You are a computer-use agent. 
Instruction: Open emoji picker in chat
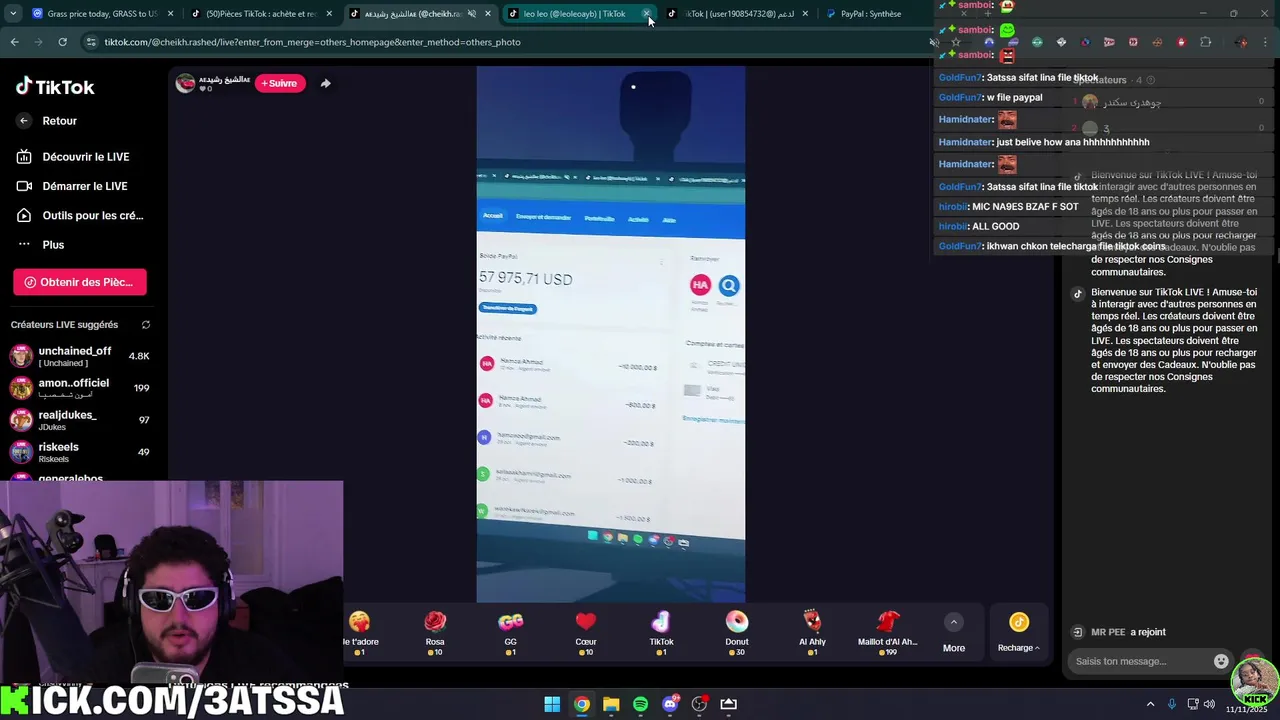1221,661
